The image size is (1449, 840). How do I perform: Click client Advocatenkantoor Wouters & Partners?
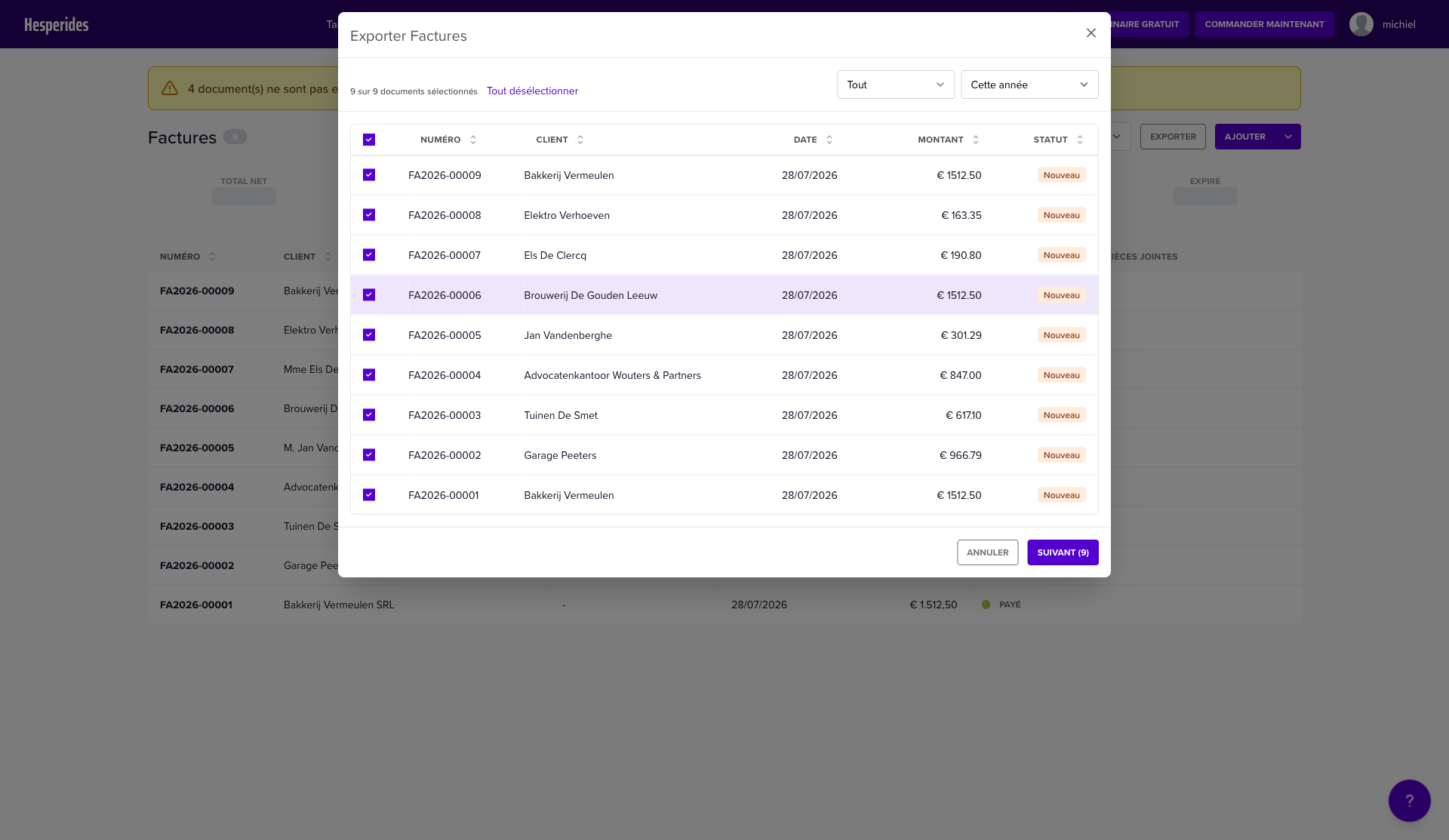tap(612, 375)
